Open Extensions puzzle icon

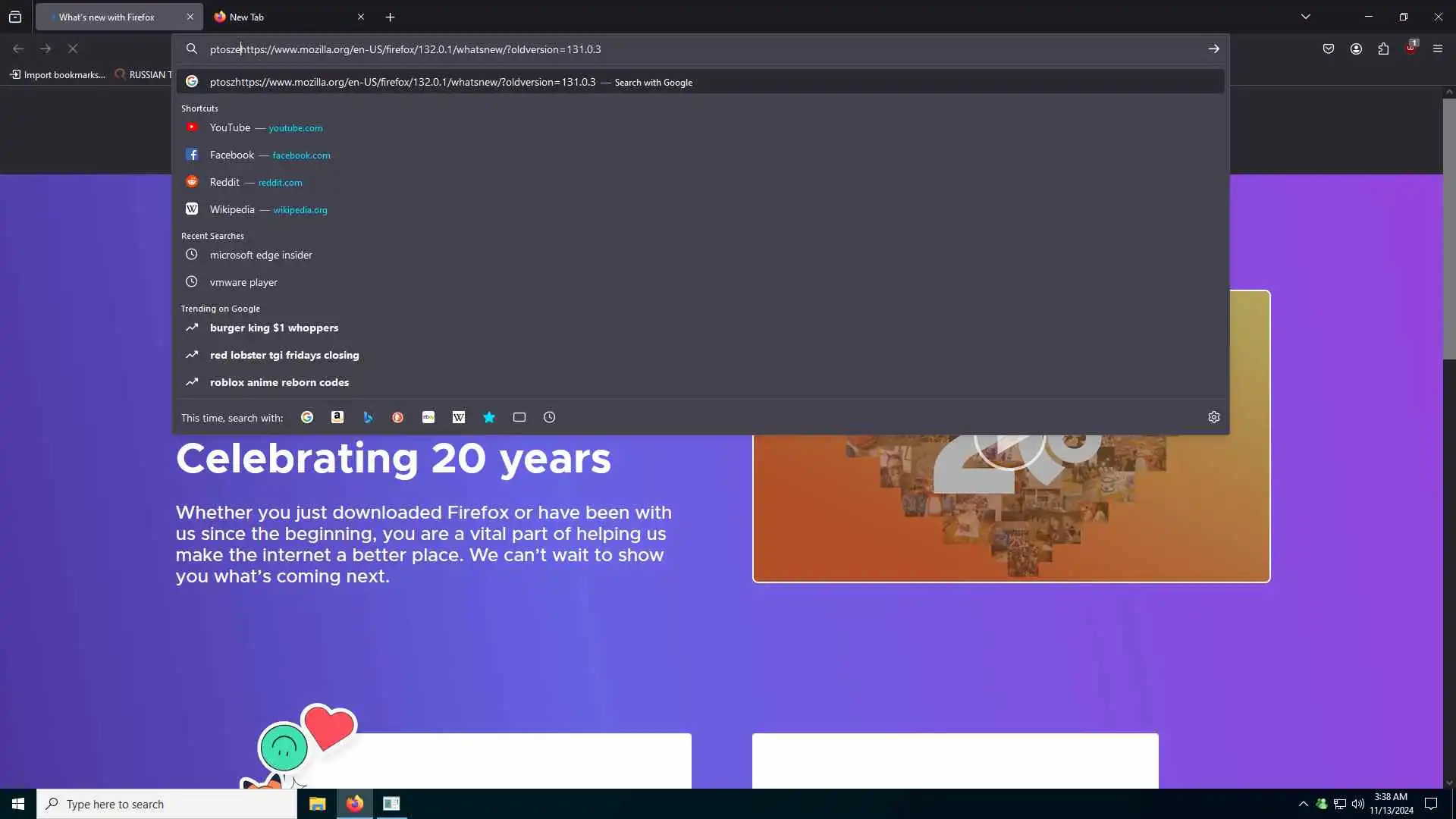pyautogui.click(x=1383, y=49)
